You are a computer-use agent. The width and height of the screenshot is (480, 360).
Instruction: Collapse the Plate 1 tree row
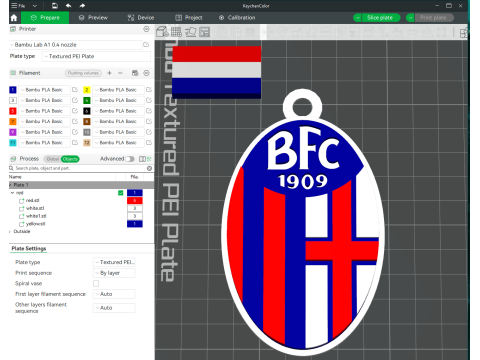click(10, 185)
